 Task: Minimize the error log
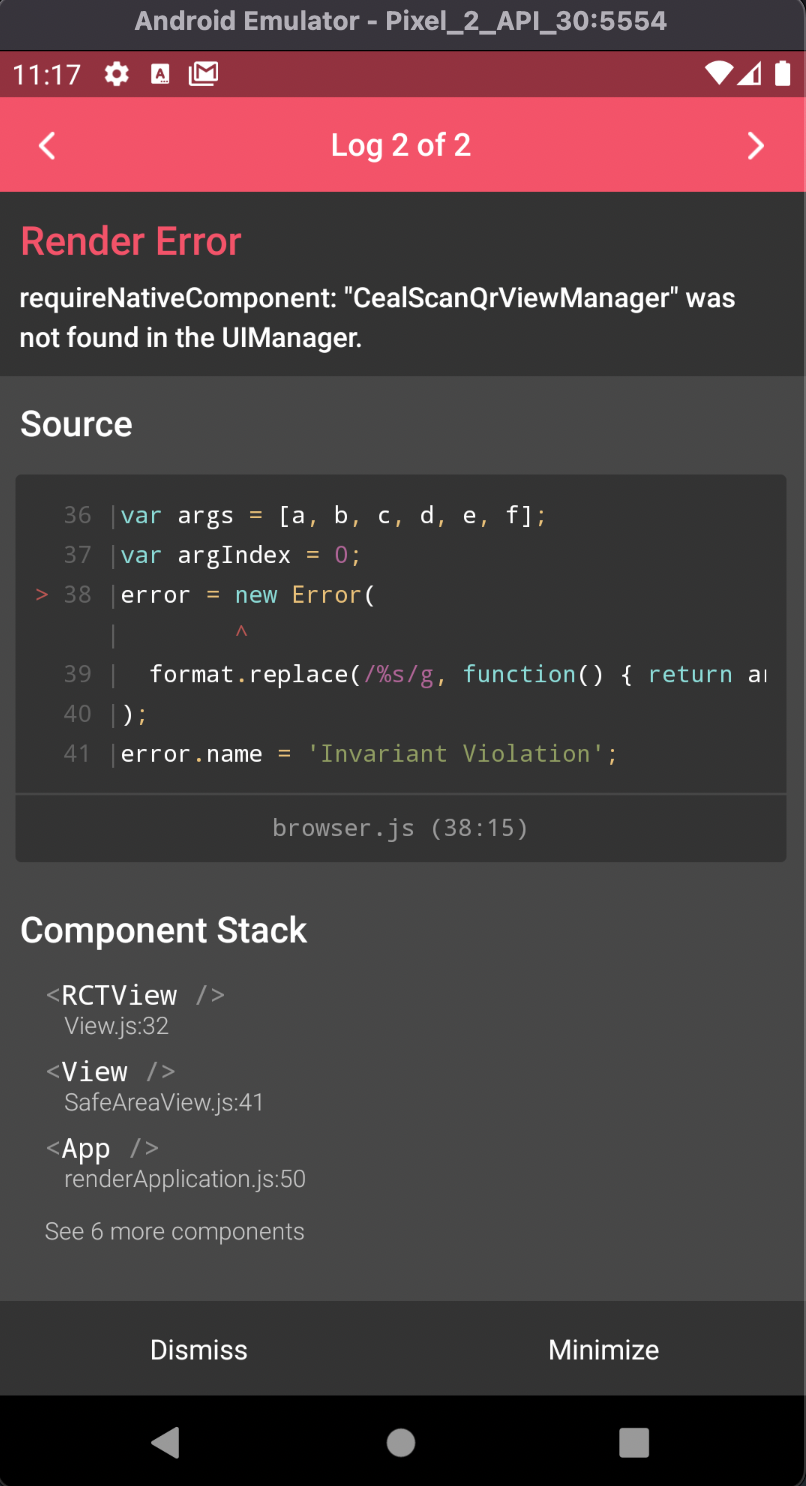pyautogui.click(x=604, y=1349)
